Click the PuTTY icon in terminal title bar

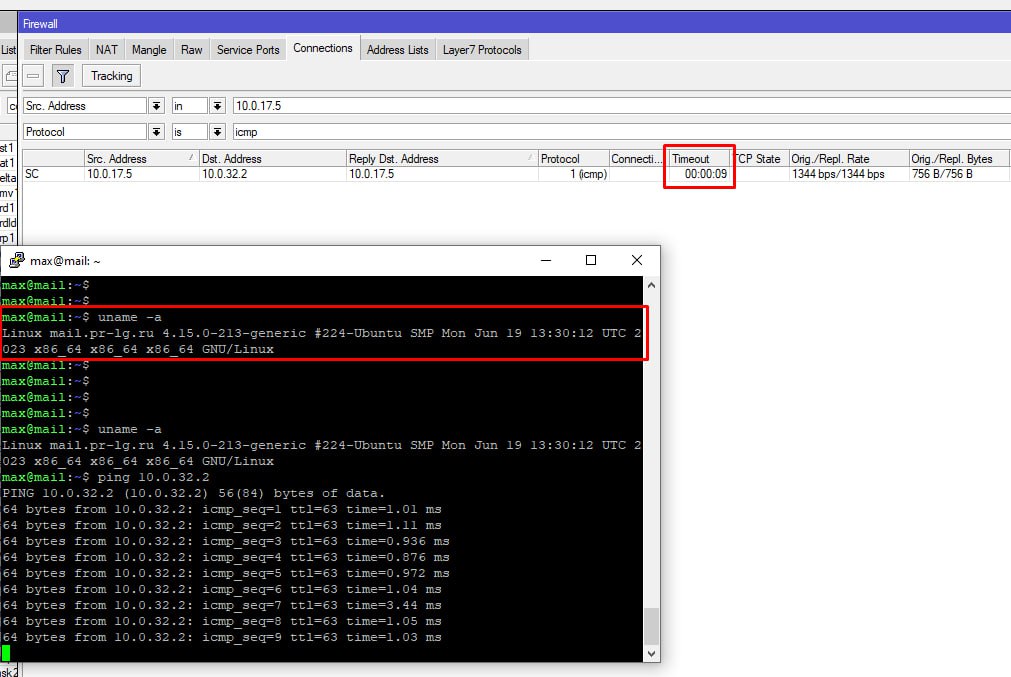tap(16, 260)
